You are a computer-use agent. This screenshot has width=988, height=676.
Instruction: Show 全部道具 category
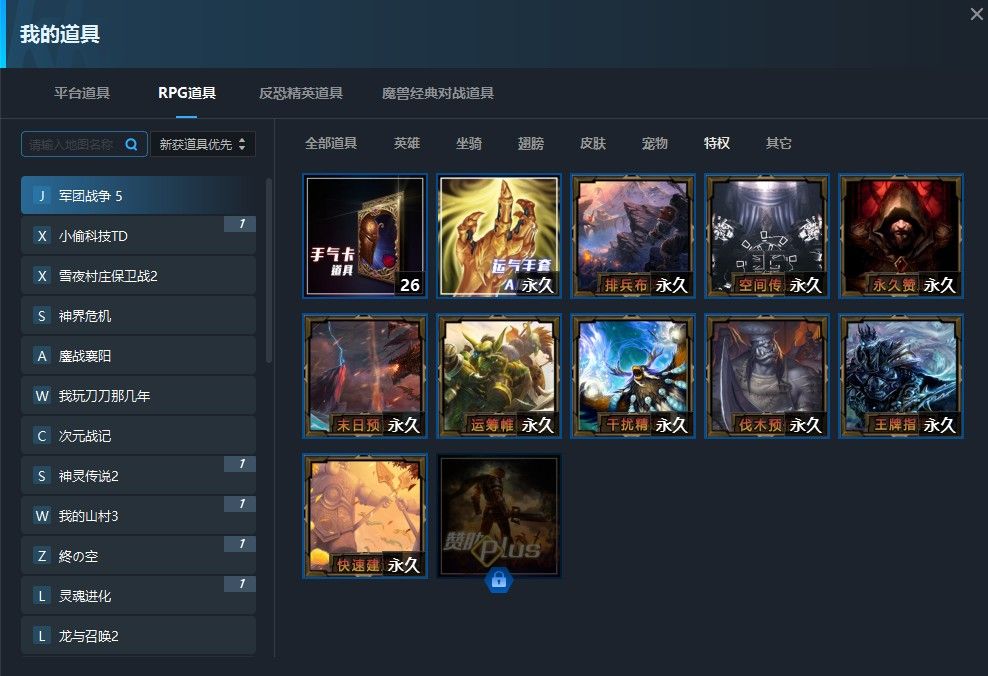coord(331,143)
